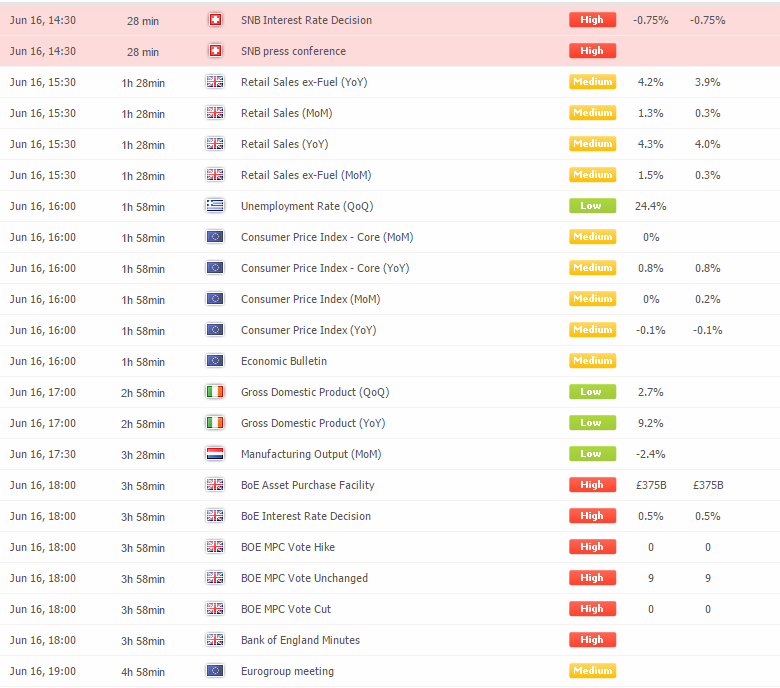The width and height of the screenshot is (780, 688).
Task: Open BoE Asset Purchase Facility event
Action: coord(308,485)
